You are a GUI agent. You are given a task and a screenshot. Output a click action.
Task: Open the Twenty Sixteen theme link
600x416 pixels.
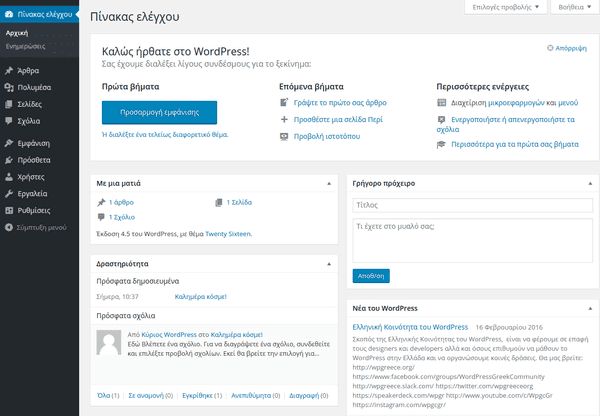point(228,234)
